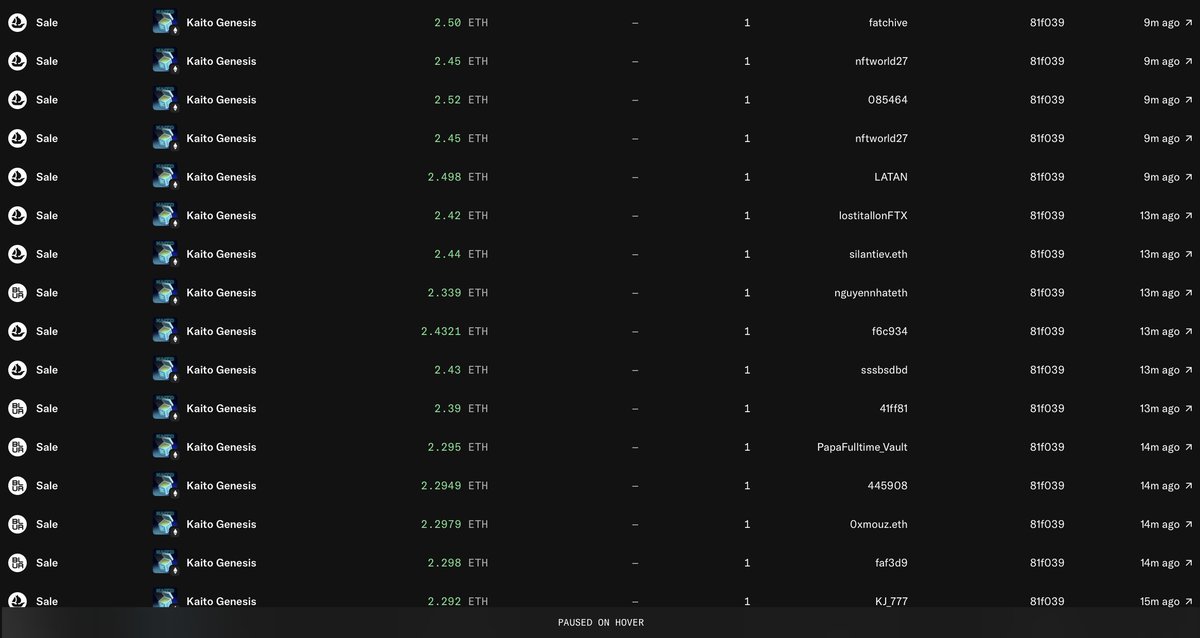Open buyer profile lostitallonFTX
Image resolution: width=1200 pixels, height=638 pixels.
tap(874, 215)
